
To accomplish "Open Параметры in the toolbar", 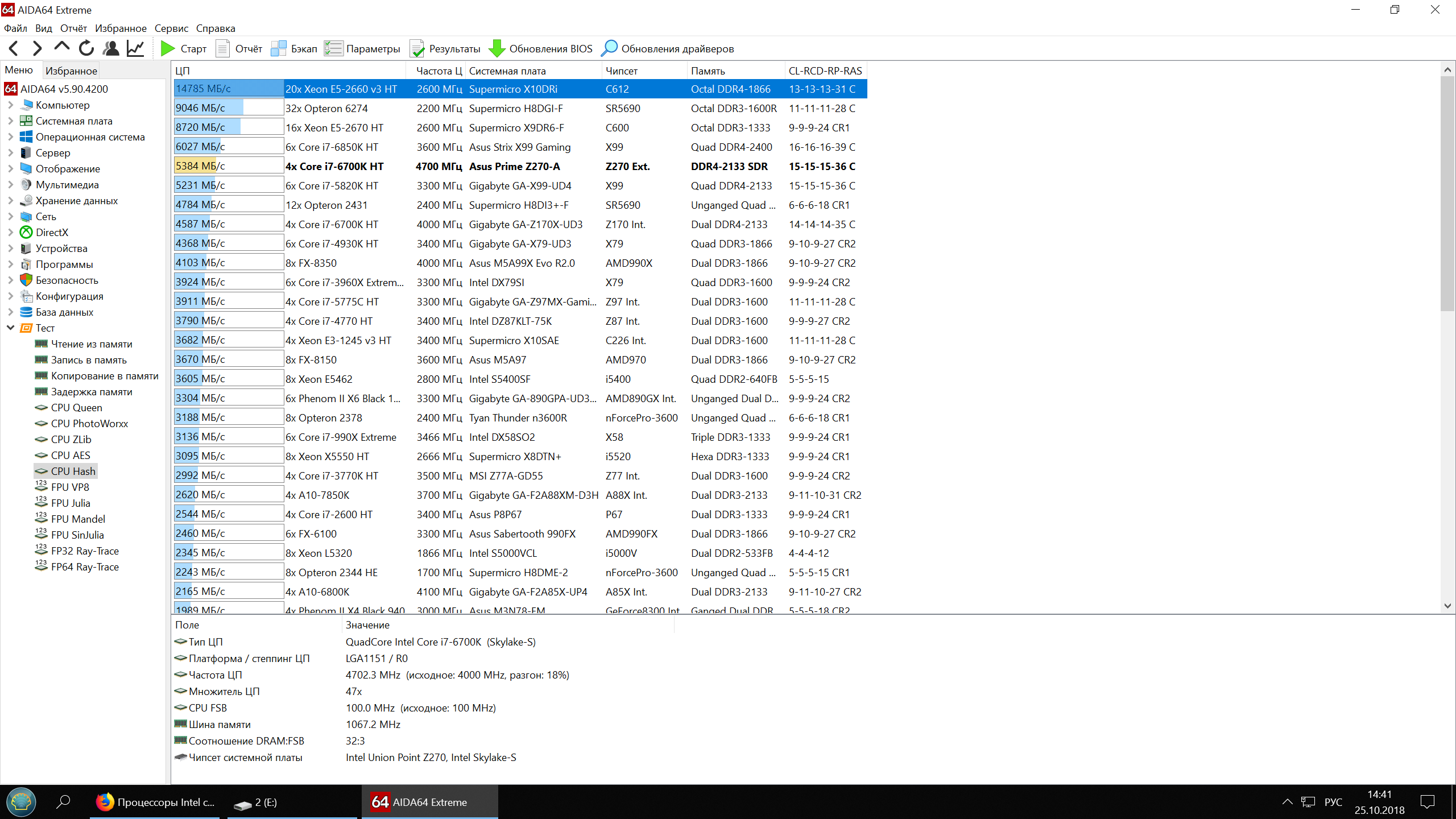I will point(362,49).
